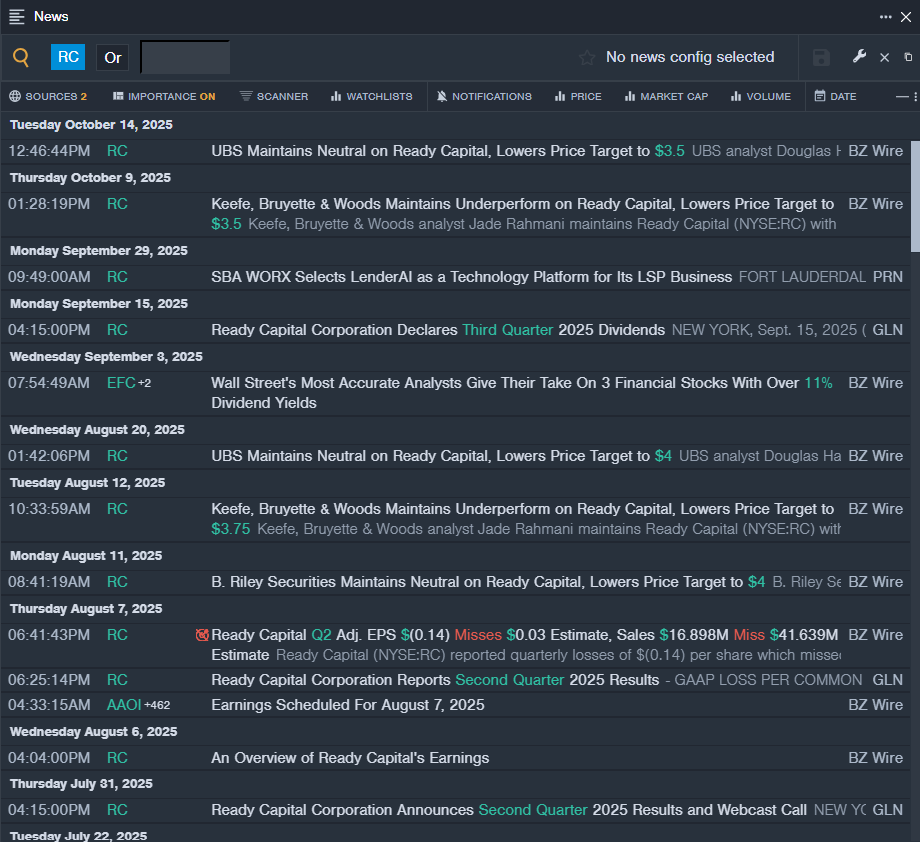The image size is (920, 842).
Task: Clear the config with the X icon
Action: point(884,58)
